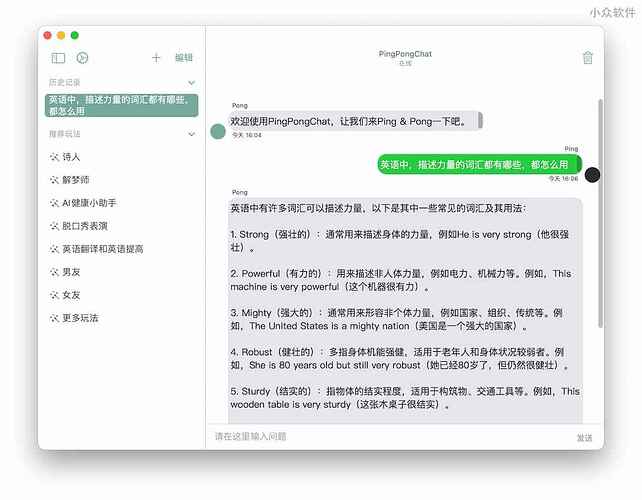Image resolution: width=642 pixels, height=500 pixels.
Task: Click sparkle icon next to 女友
Action: pyautogui.click(x=54, y=295)
